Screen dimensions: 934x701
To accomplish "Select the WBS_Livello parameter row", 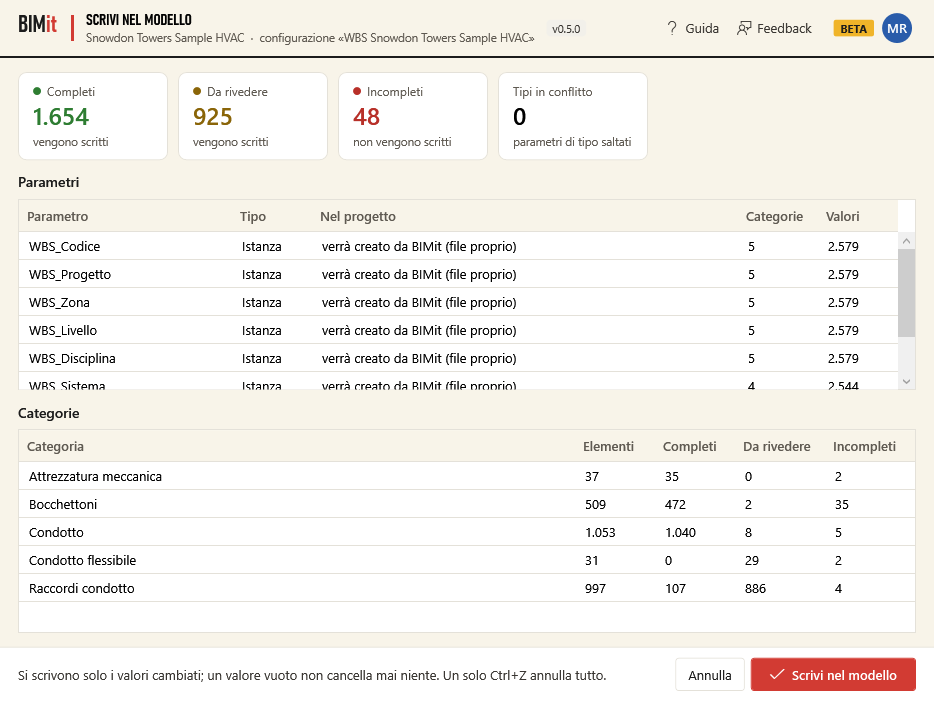I will 458,330.
